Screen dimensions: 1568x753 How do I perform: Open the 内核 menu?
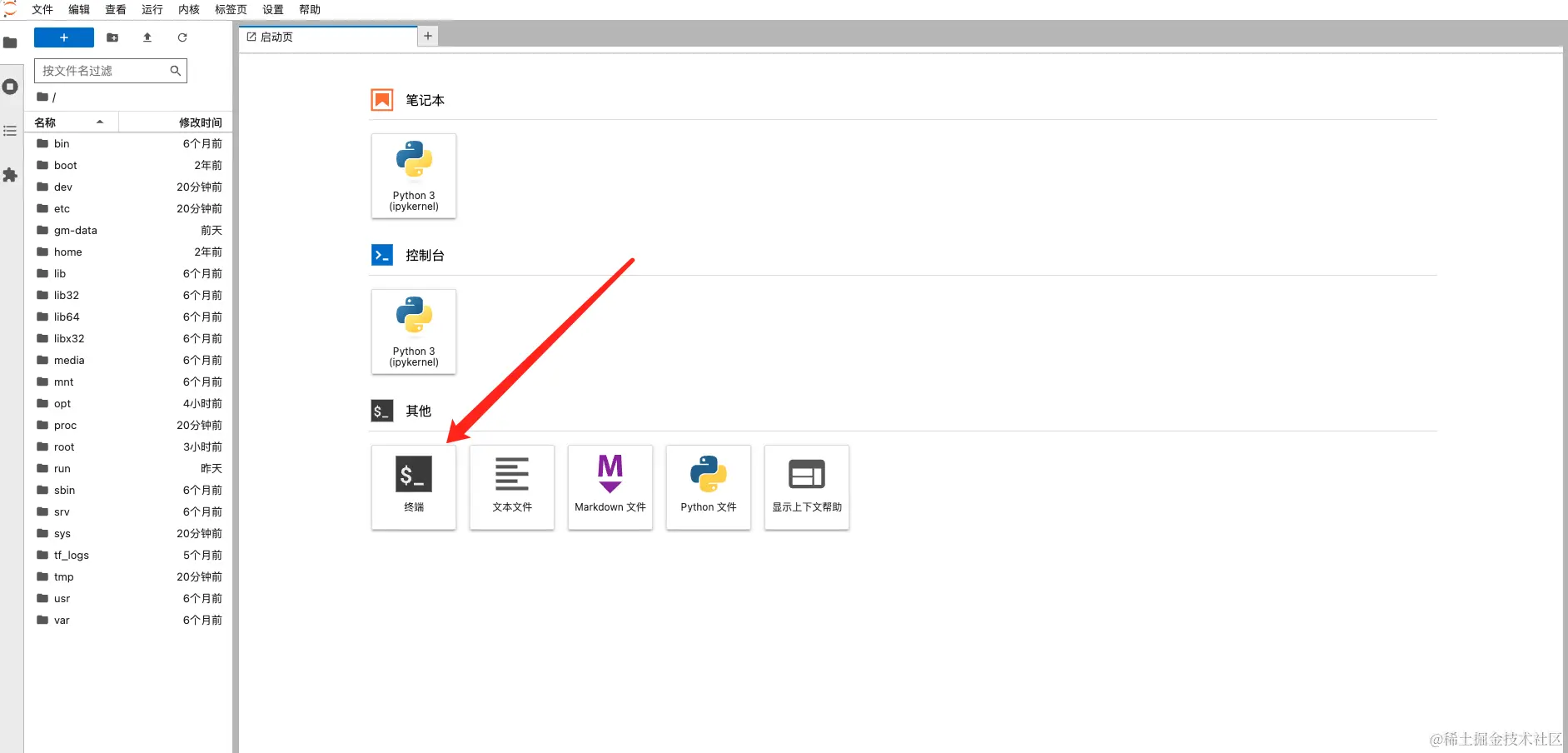189,10
